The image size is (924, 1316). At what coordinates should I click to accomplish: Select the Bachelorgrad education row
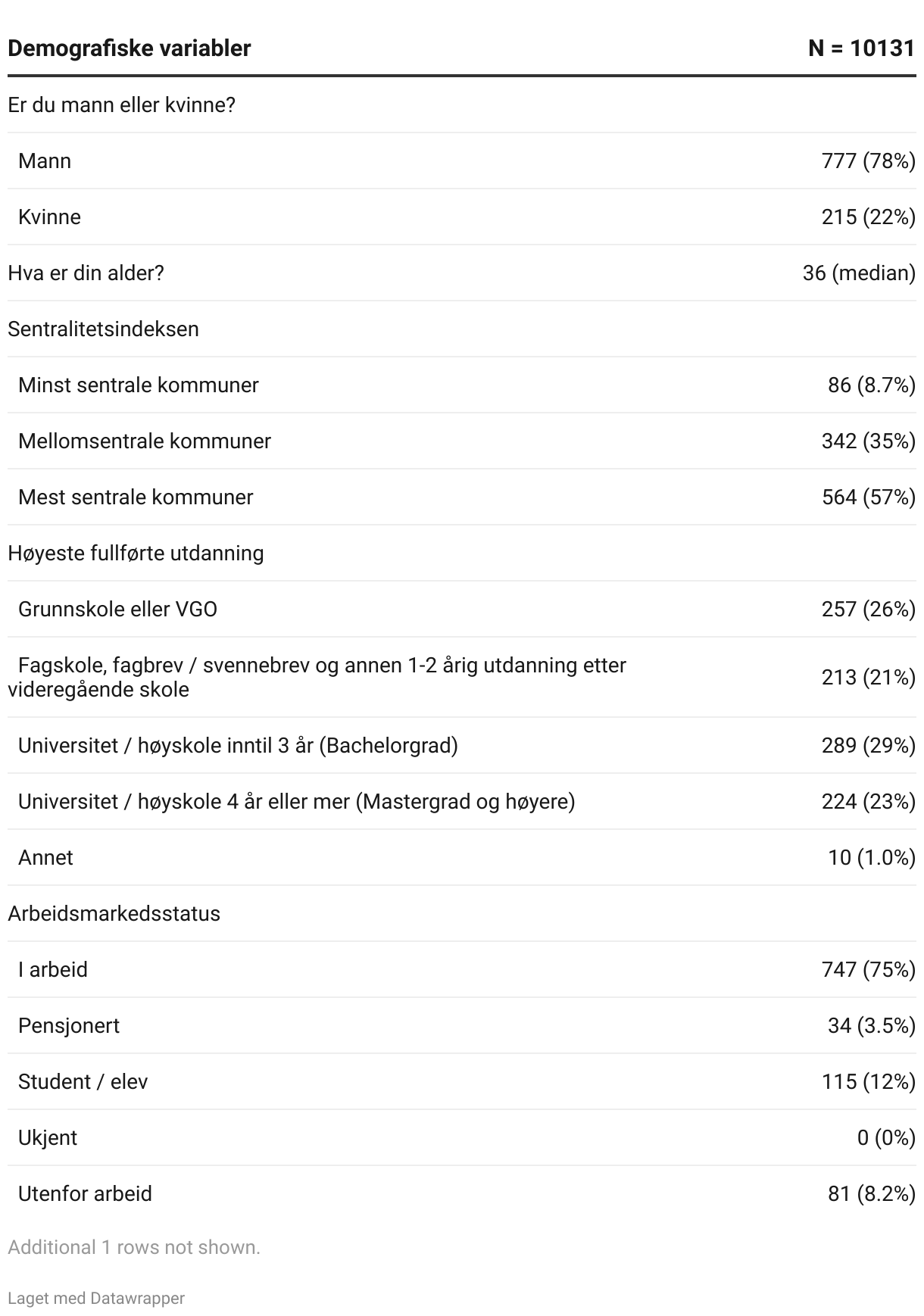click(x=238, y=745)
